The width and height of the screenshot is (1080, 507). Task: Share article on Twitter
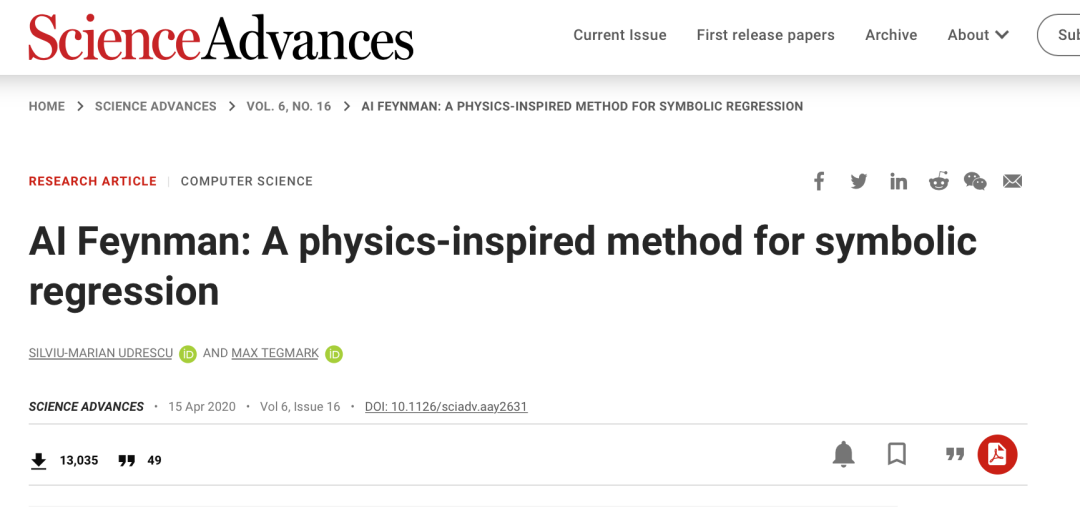(x=858, y=181)
